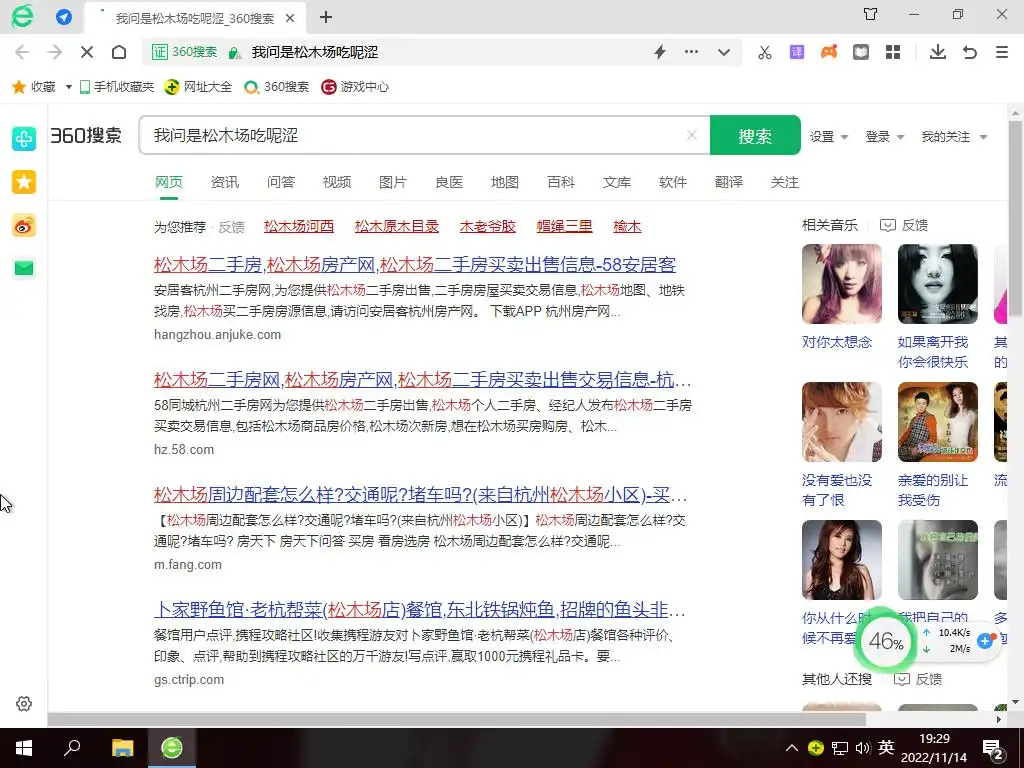Image resolution: width=1024 pixels, height=768 pixels.
Task: Open File Explorer from the taskbar
Action: point(122,748)
